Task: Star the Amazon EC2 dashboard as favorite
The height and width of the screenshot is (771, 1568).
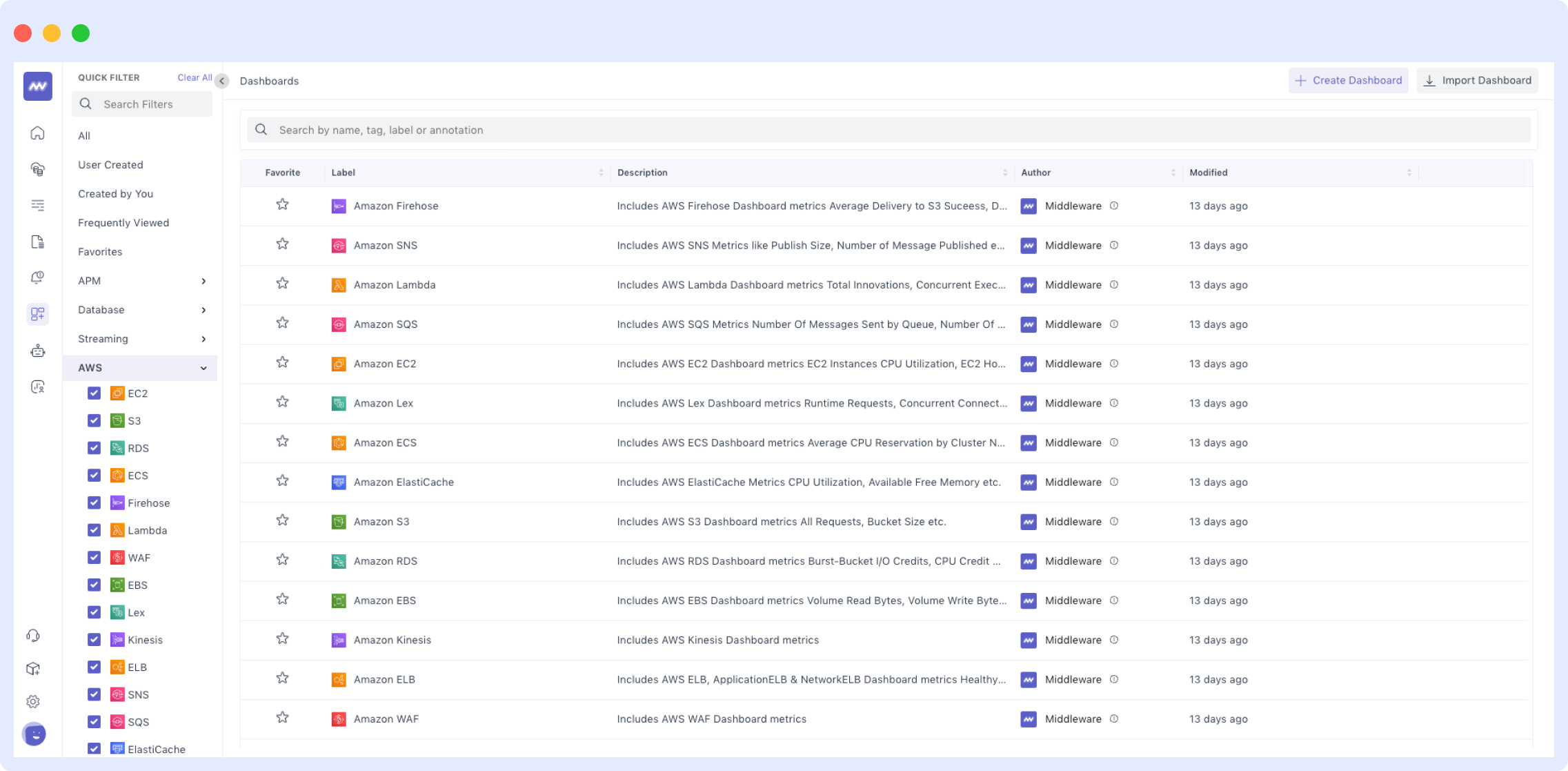Action: coord(282,362)
